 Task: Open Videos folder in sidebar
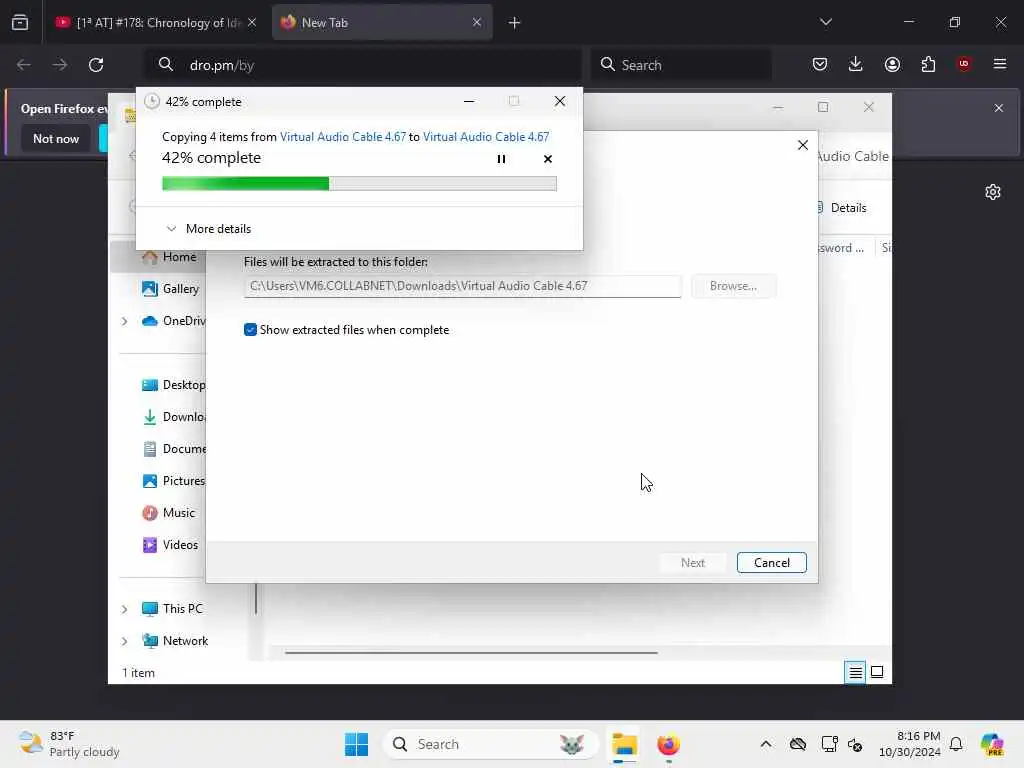coord(170,545)
